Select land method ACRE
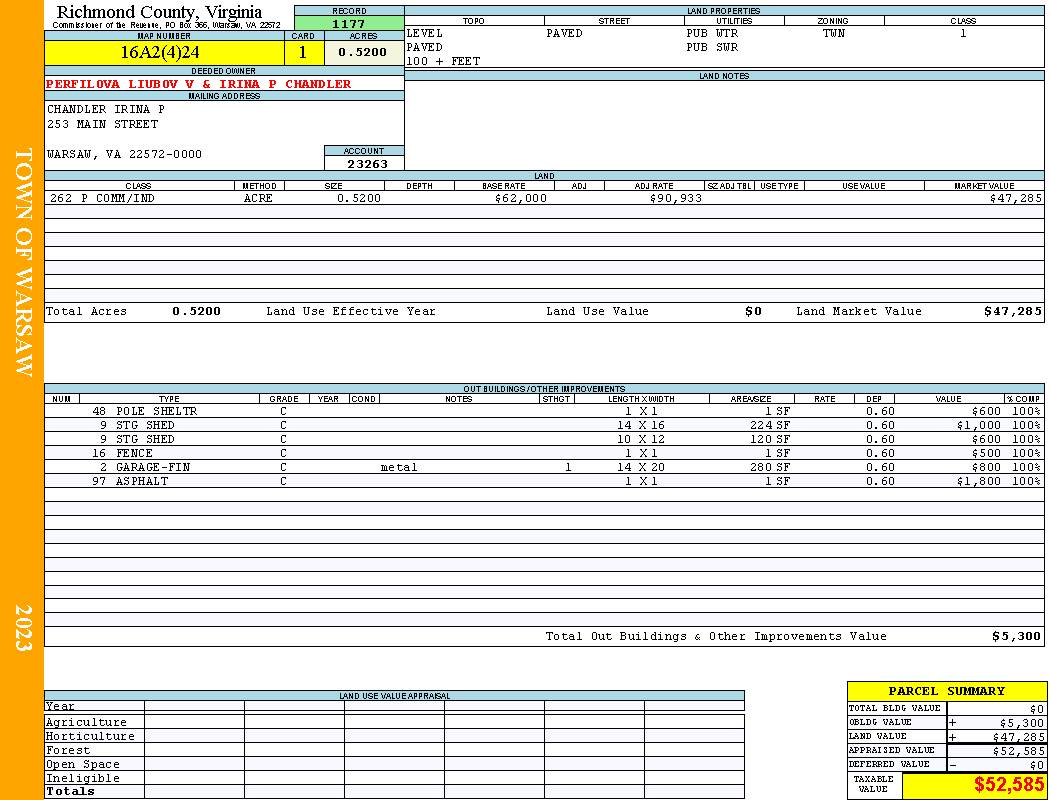 pos(258,199)
